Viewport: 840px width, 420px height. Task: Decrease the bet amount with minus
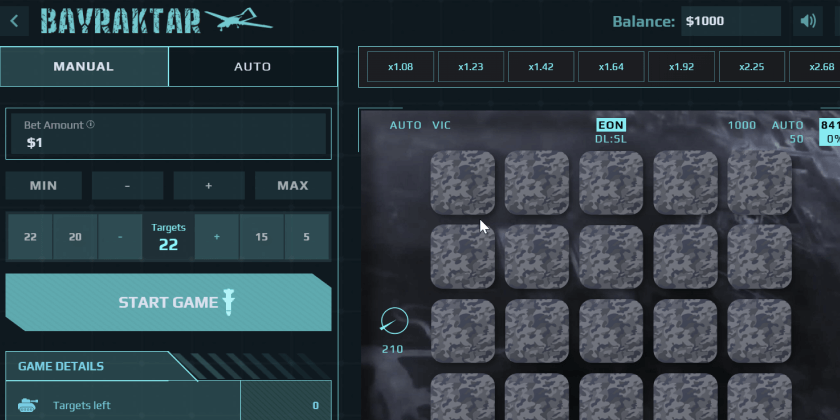coord(127,186)
